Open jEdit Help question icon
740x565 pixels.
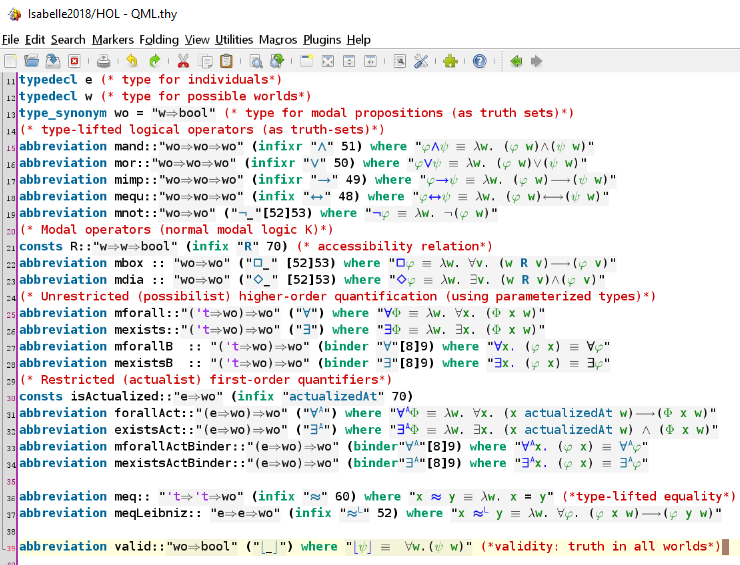tap(479, 61)
